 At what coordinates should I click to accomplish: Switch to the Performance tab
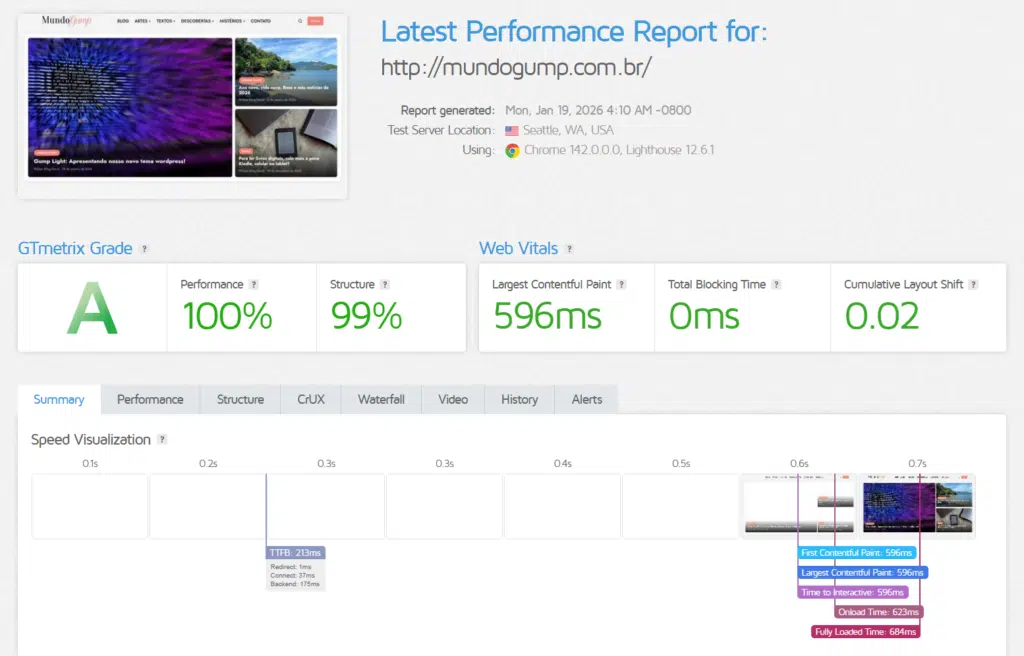click(x=150, y=399)
